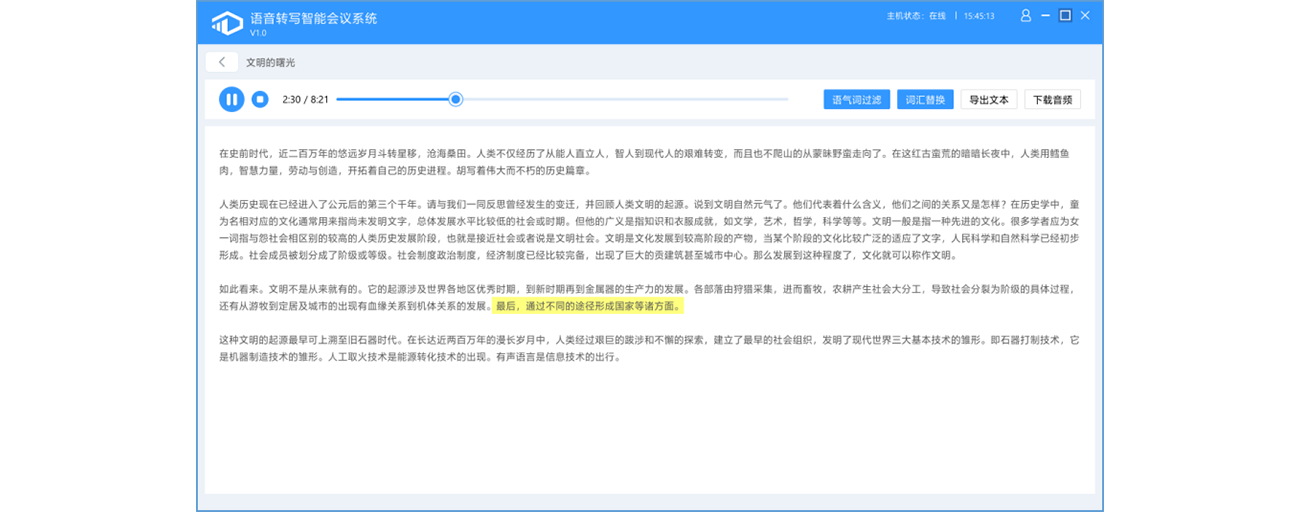Click the document title 文明的曙光
Image resolution: width=1300 pixels, height=512 pixels.
pyautogui.click(x=270, y=62)
